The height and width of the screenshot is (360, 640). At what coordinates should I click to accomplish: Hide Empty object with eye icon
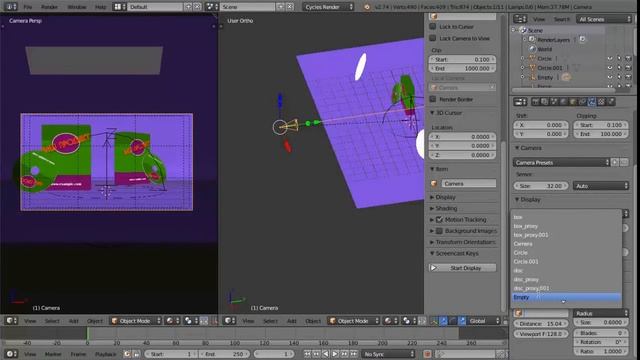pyautogui.click(x=610, y=77)
